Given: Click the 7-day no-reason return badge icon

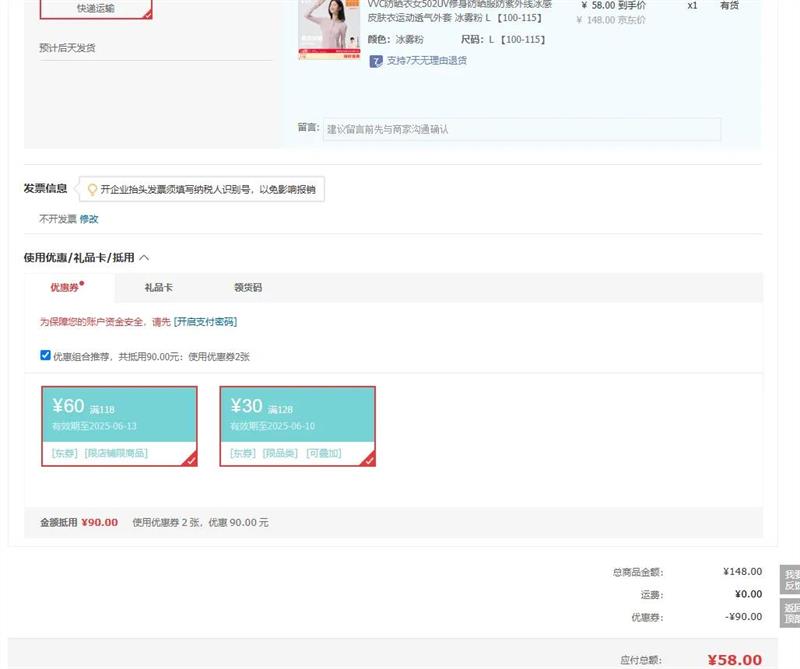Looking at the screenshot, I should tap(376, 61).
